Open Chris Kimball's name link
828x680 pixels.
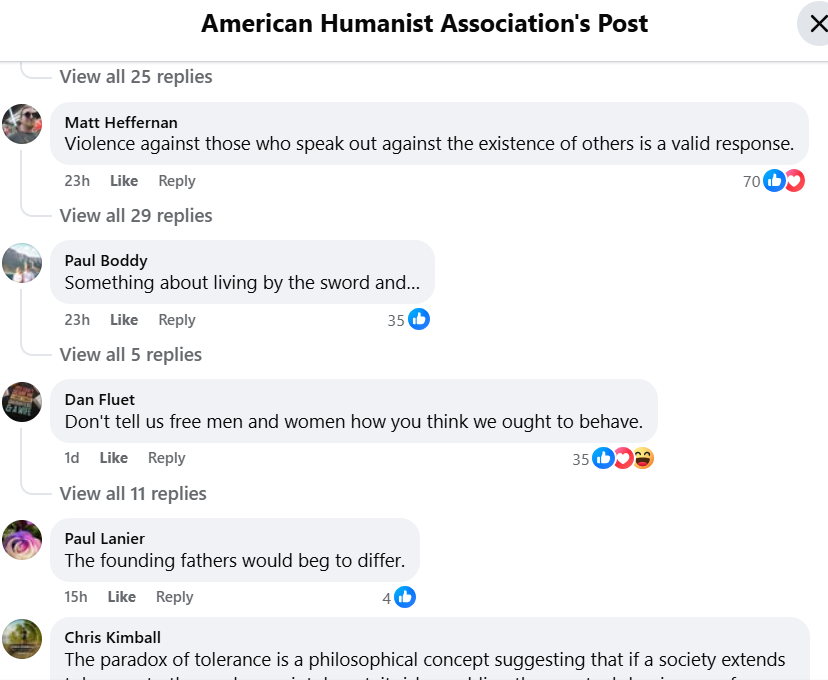[x=112, y=638]
